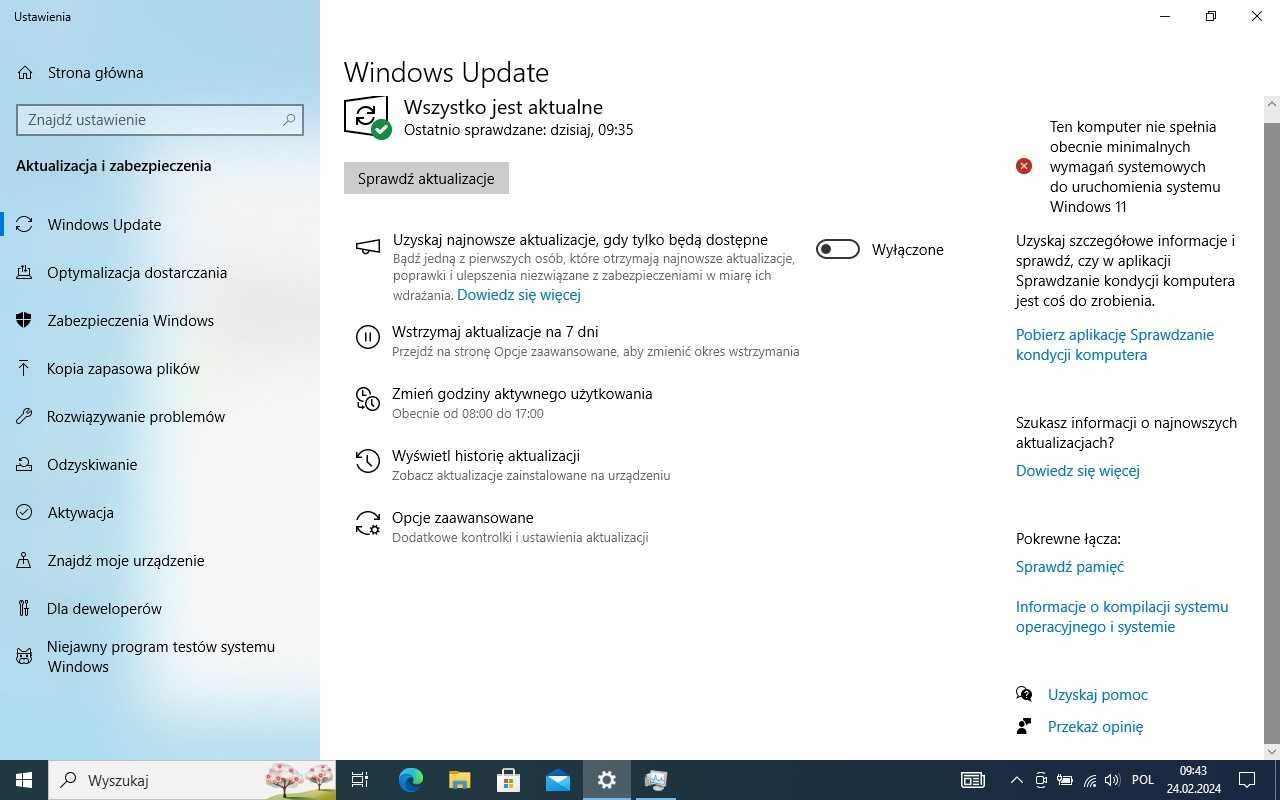1280x800 pixels.
Task: Click the Insider program cat-face icon
Action: (25, 657)
